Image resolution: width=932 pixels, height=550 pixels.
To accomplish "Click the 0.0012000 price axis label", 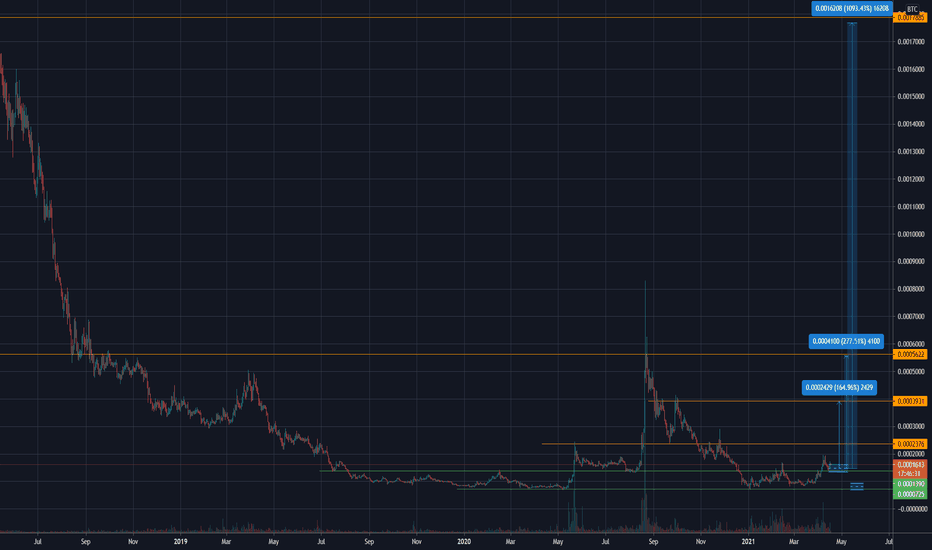I will coord(911,179).
